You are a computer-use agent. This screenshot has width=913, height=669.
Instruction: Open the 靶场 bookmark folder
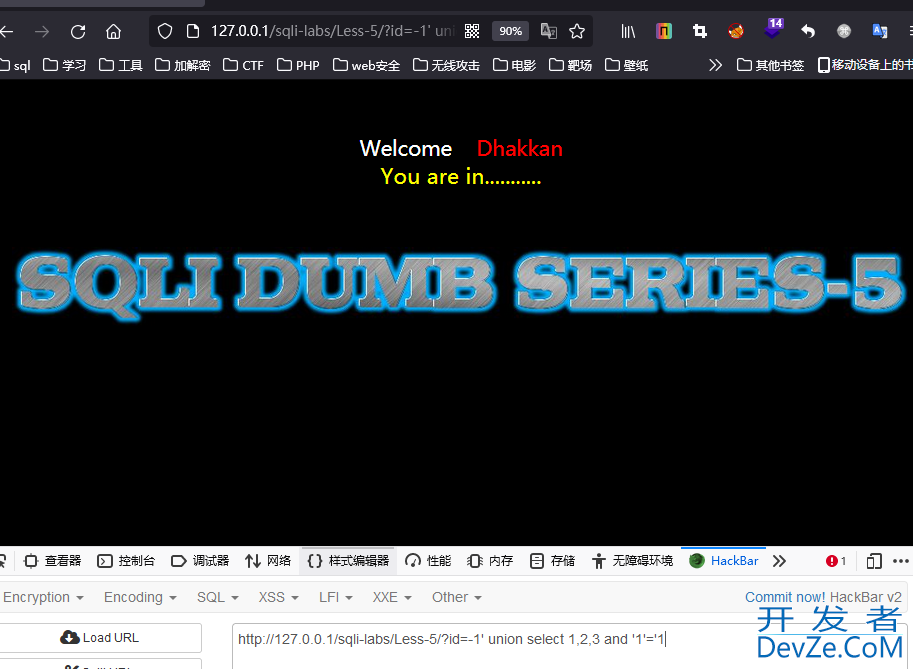pos(570,65)
